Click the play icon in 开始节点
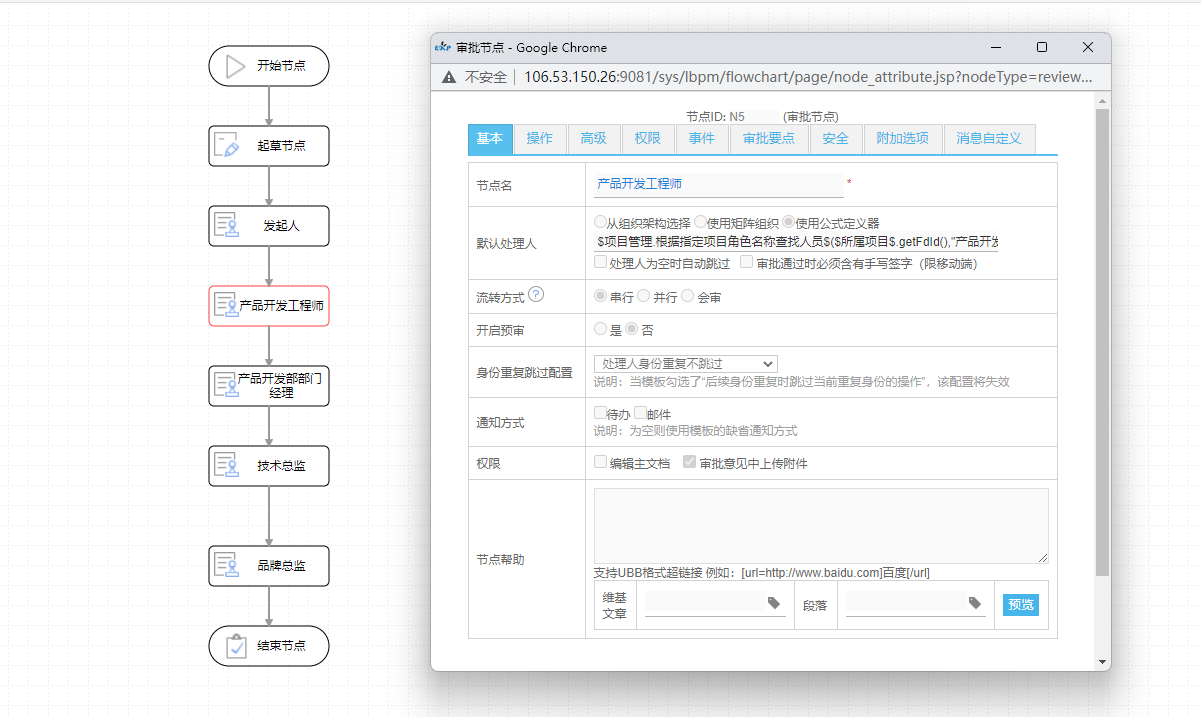Viewport: 1201px width, 717px height. pos(235,66)
